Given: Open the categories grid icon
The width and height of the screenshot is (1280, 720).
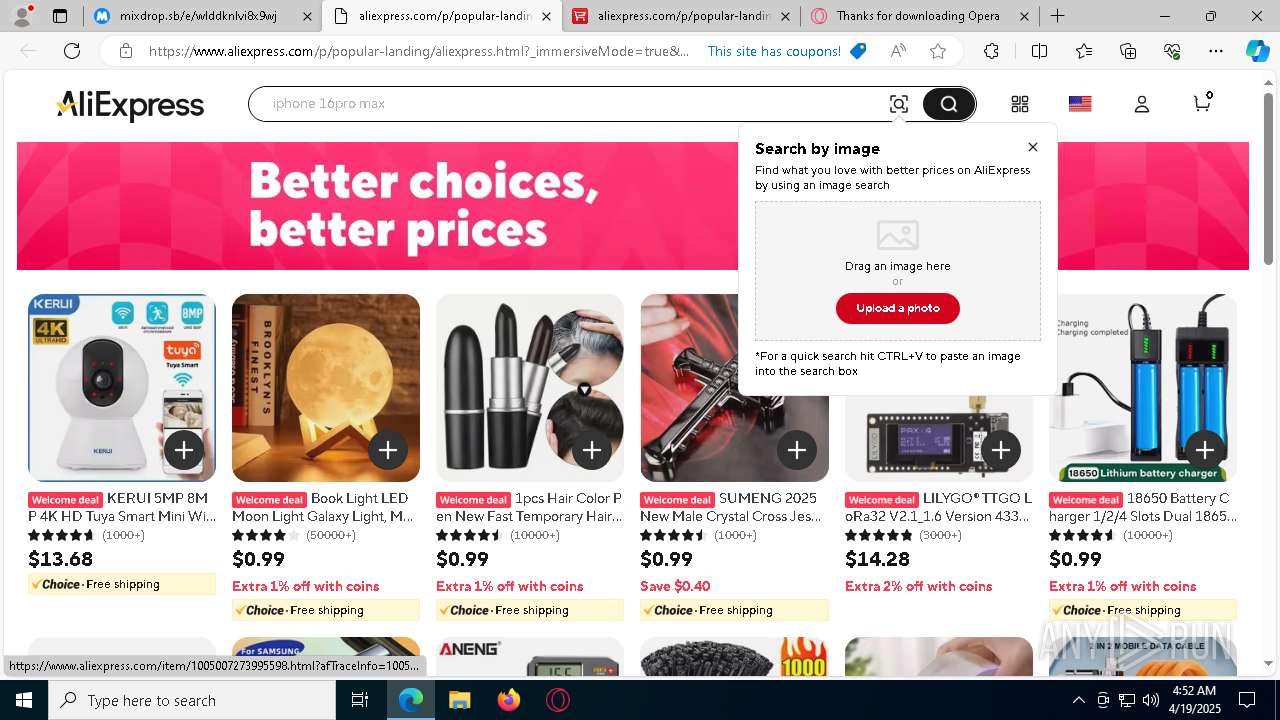Looking at the screenshot, I should coord(1020,104).
